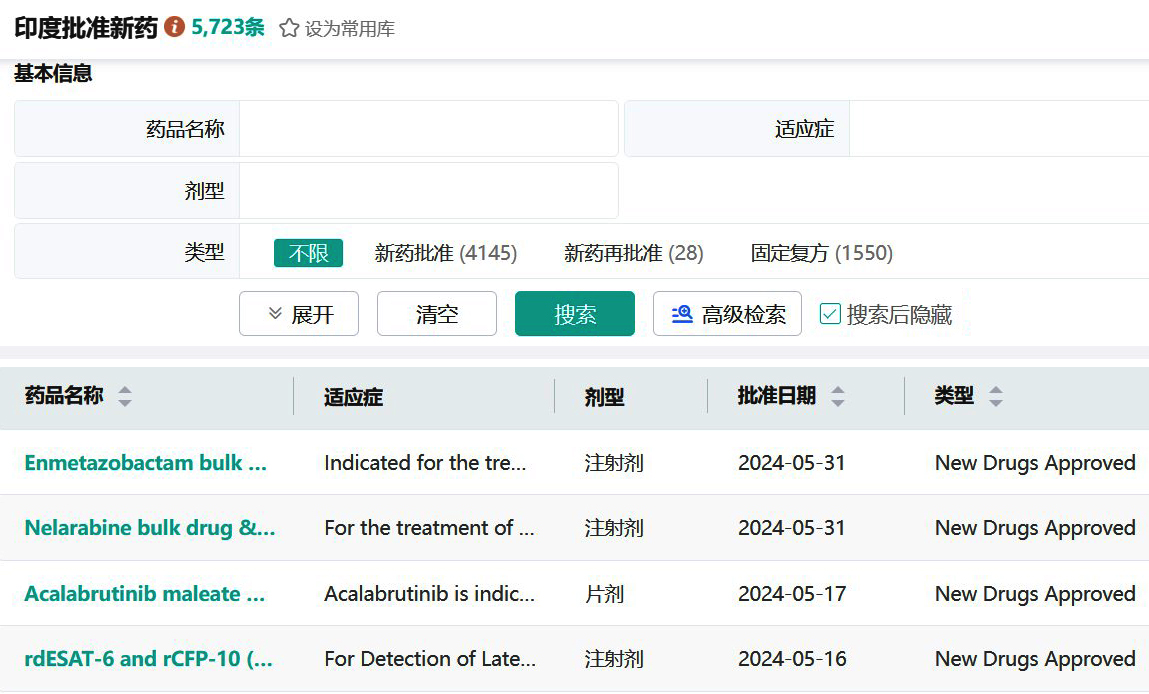
Task: Filter by 固定复方 (1550)
Action: tap(821, 253)
